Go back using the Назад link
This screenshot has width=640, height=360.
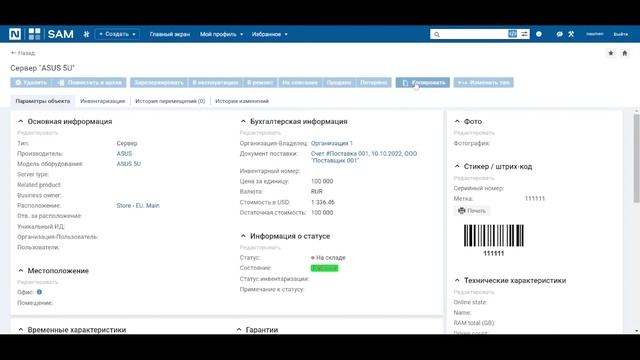[x=23, y=53]
